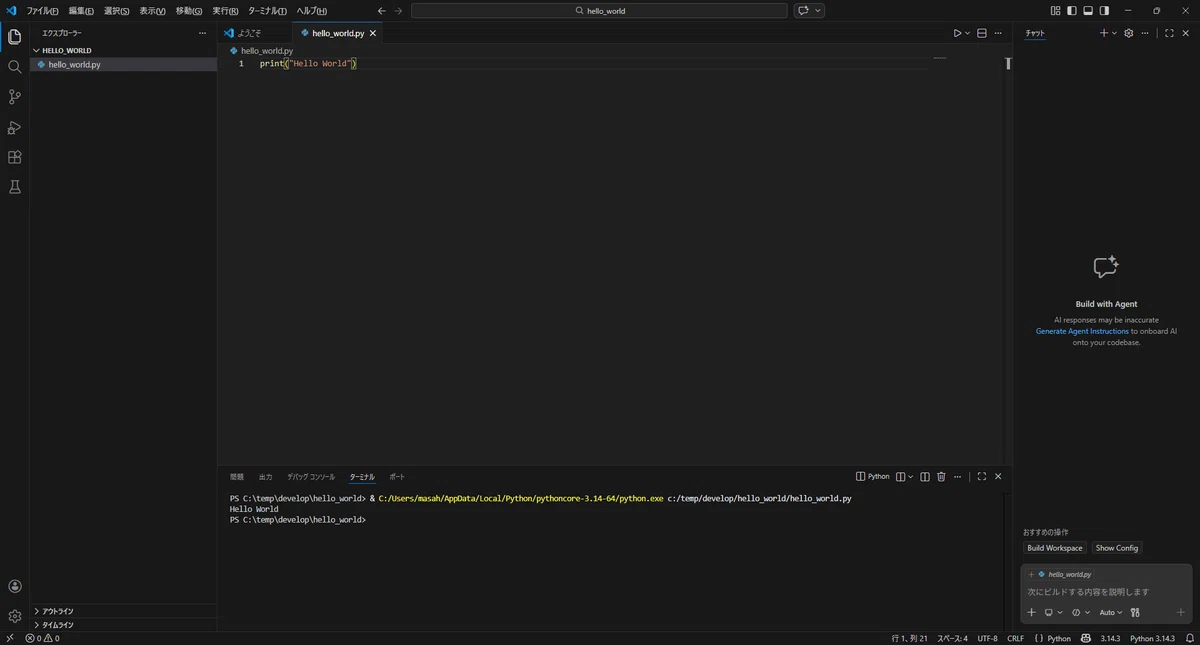This screenshot has width=1200, height=645.
Task: Click the Show Config button
Action: pos(1116,548)
